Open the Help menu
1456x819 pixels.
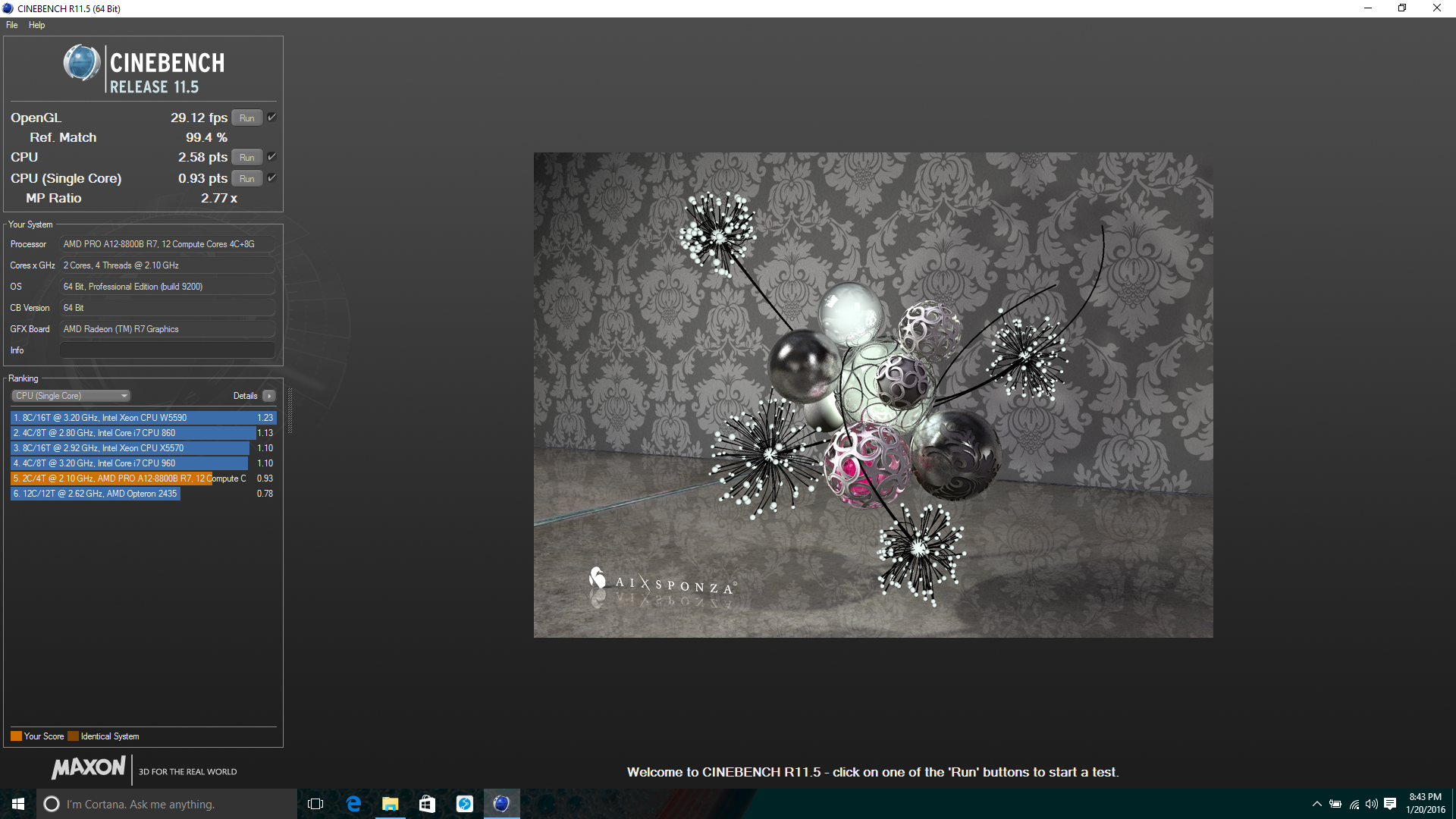click(x=36, y=25)
